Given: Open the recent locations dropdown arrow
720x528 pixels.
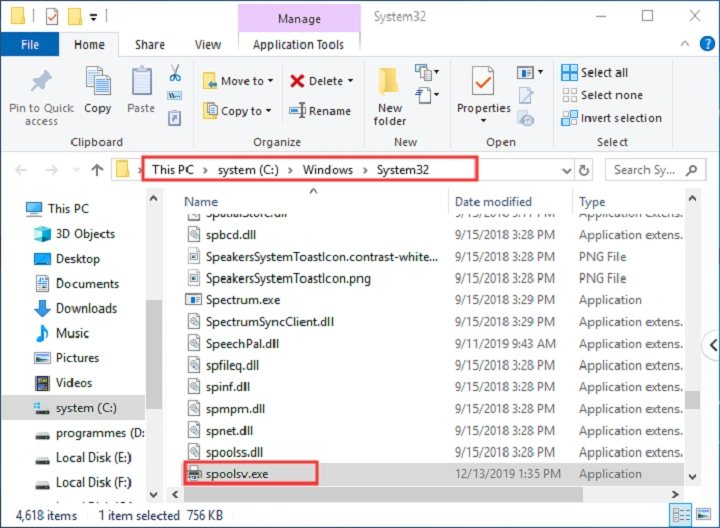Looking at the screenshot, I should [76, 170].
